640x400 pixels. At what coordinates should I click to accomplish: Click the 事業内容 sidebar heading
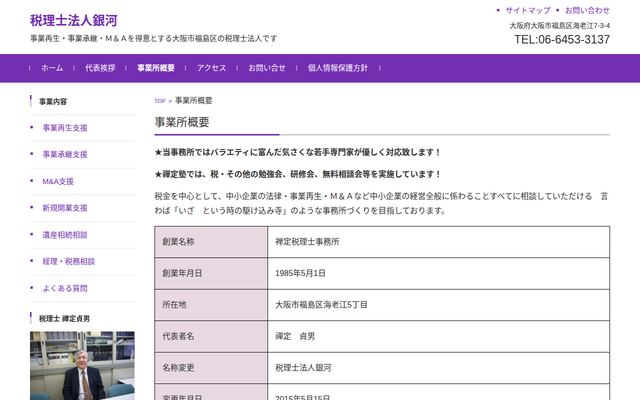tap(53, 102)
